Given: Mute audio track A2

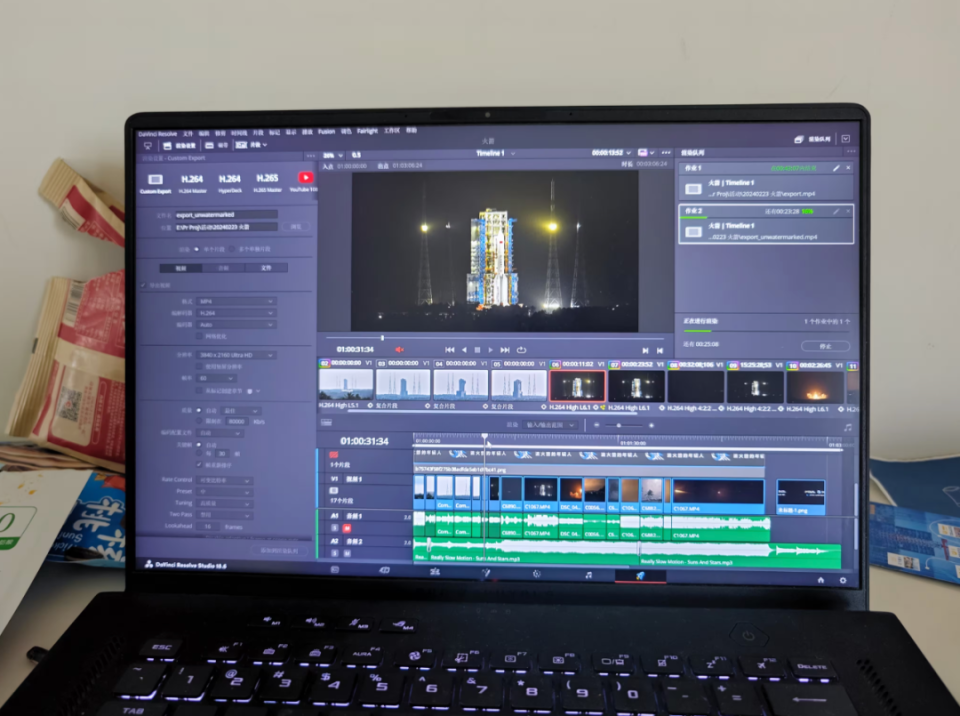Looking at the screenshot, I should coord(347,553).
